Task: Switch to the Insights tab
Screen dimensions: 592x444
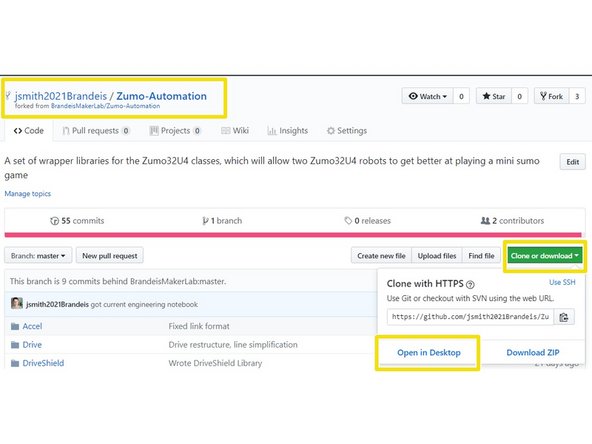Action: pyautogui.click(x=287, y=131)
